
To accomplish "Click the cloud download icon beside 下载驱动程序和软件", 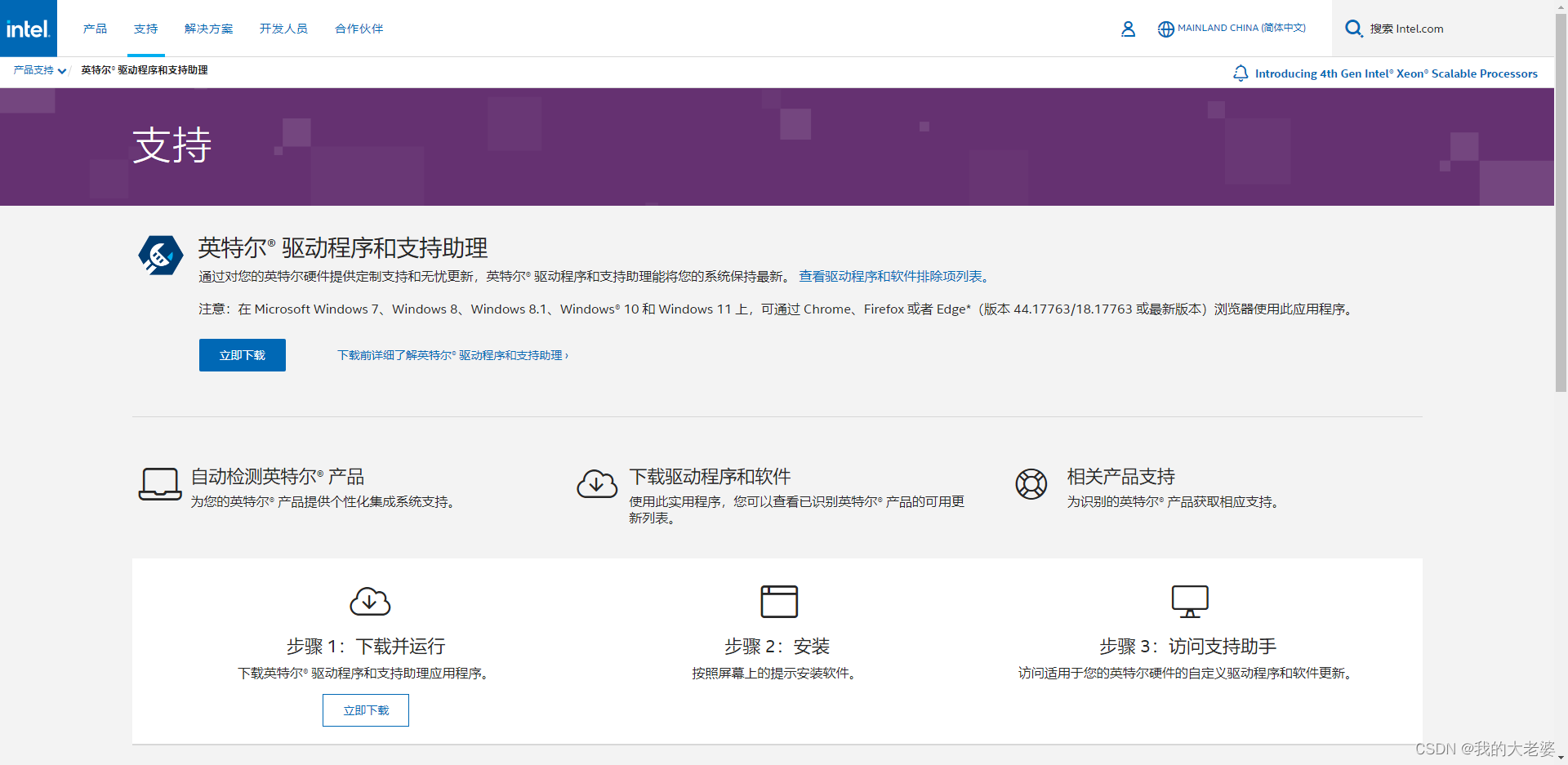I will click(x=597, y=484).
